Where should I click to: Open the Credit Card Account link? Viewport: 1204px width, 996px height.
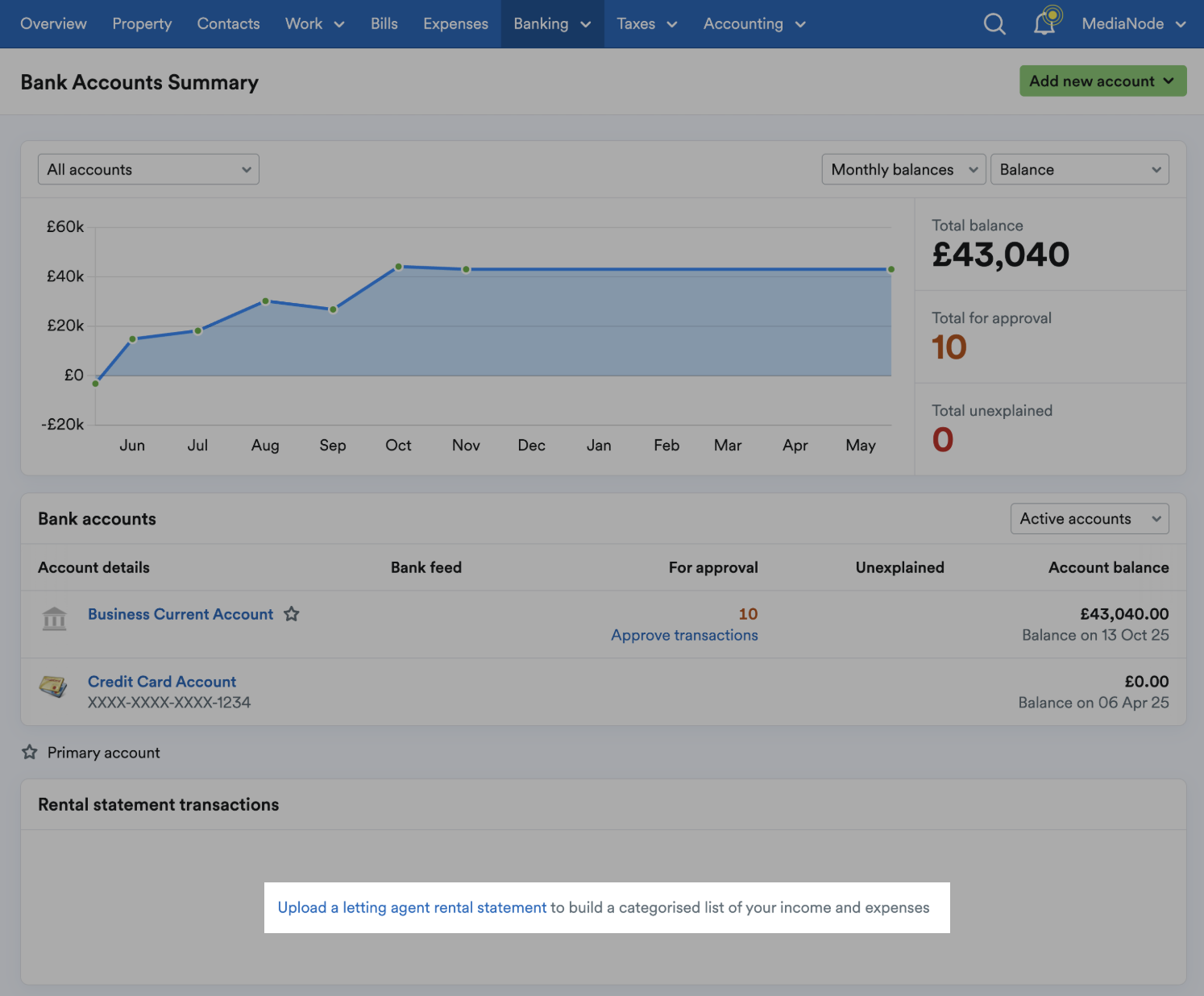162,682
